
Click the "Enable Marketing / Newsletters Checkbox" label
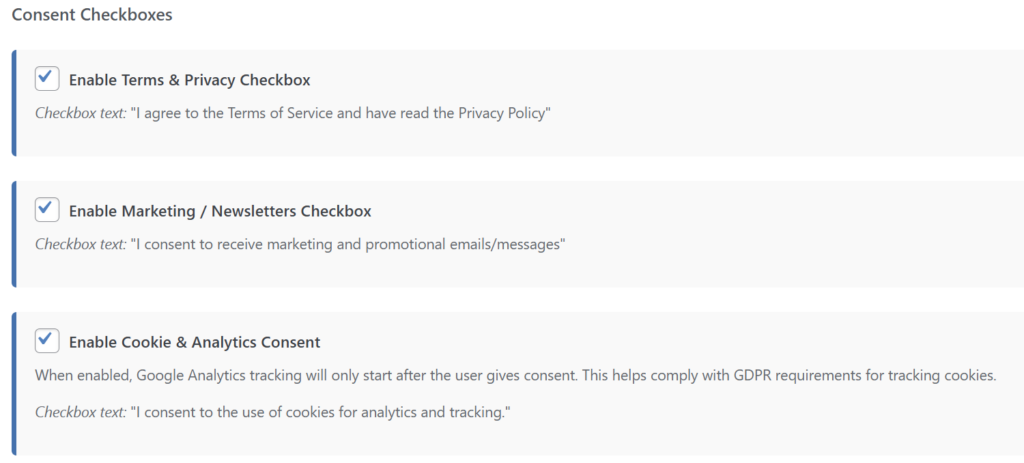[x=220, y=211]
